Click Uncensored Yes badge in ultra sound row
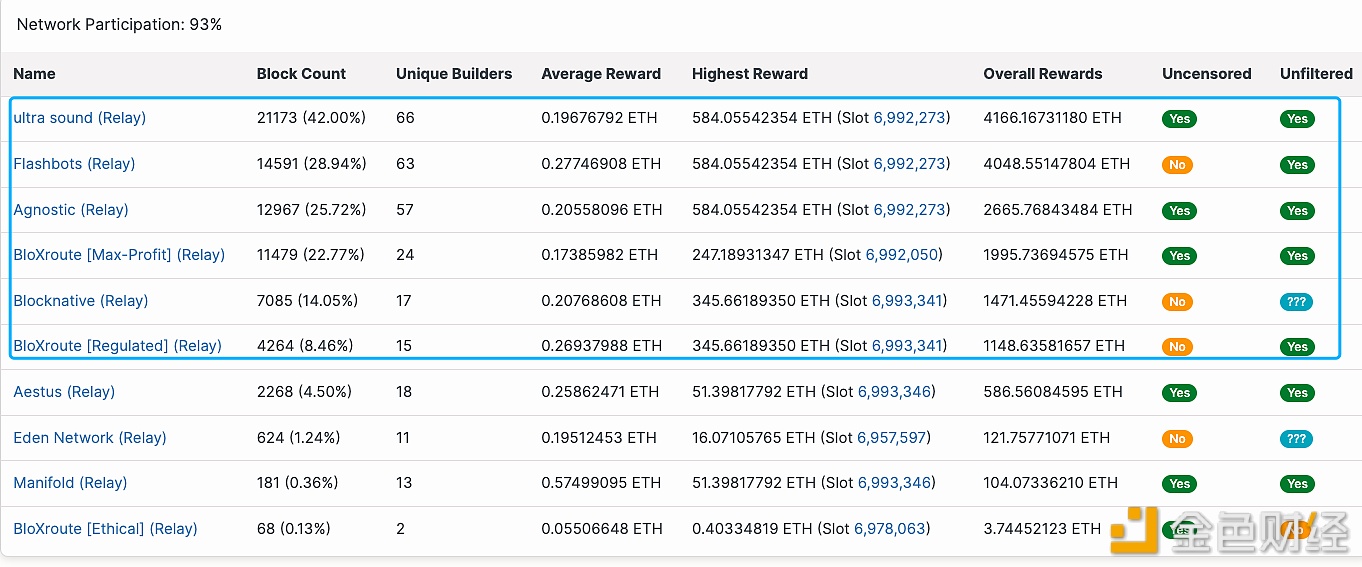The width and height of the screenshot is (1362, 567). (1180, 119)
